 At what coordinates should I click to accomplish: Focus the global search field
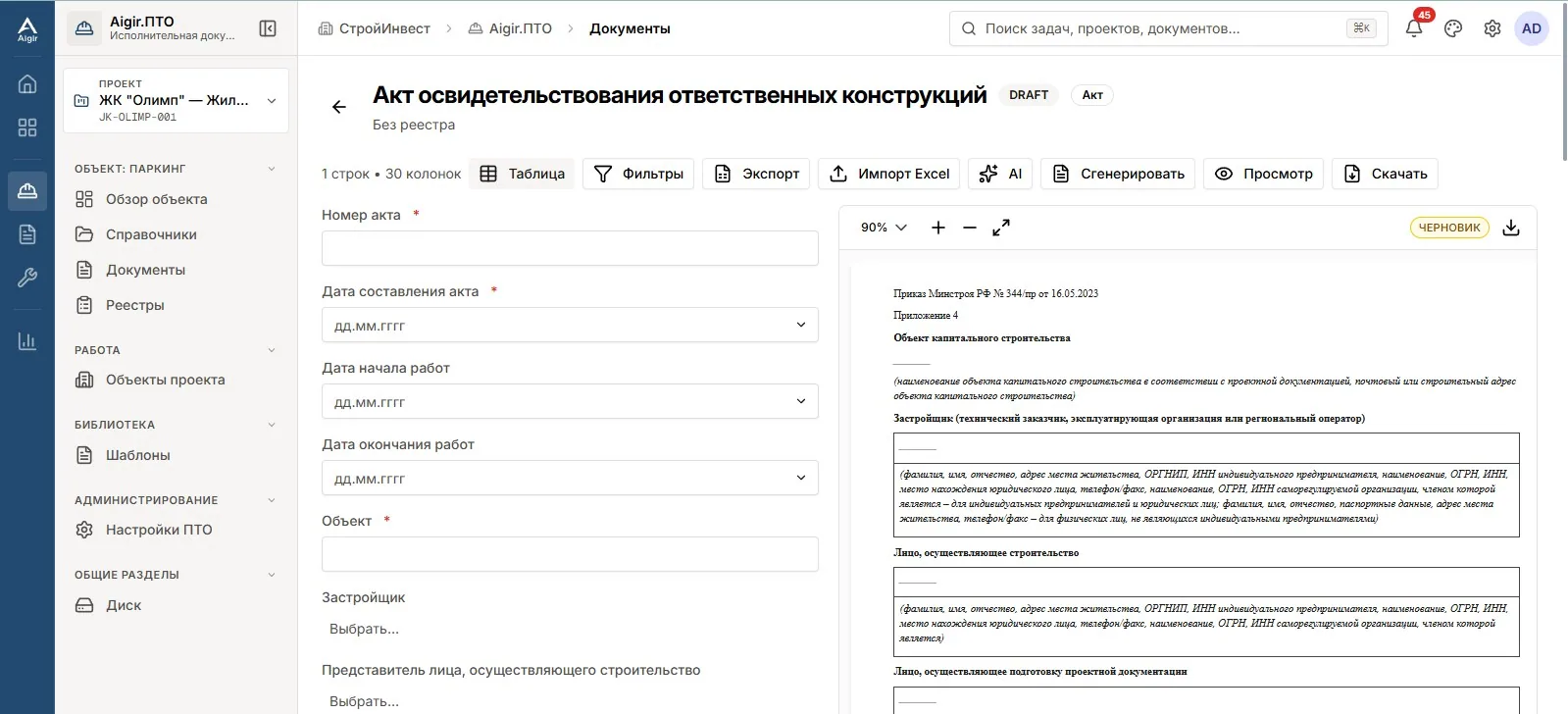coord(1168,28)
